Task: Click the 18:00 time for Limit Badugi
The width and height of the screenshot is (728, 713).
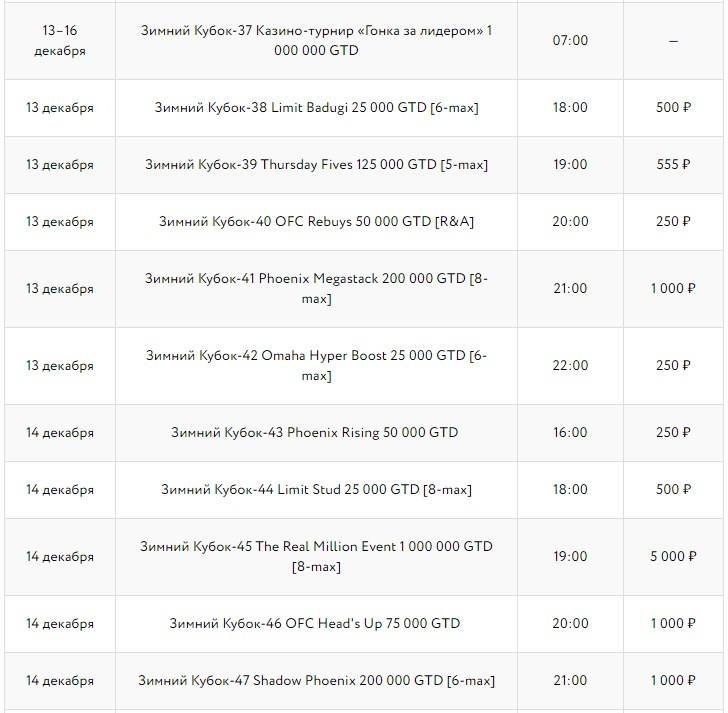Action: click(570, 107)
